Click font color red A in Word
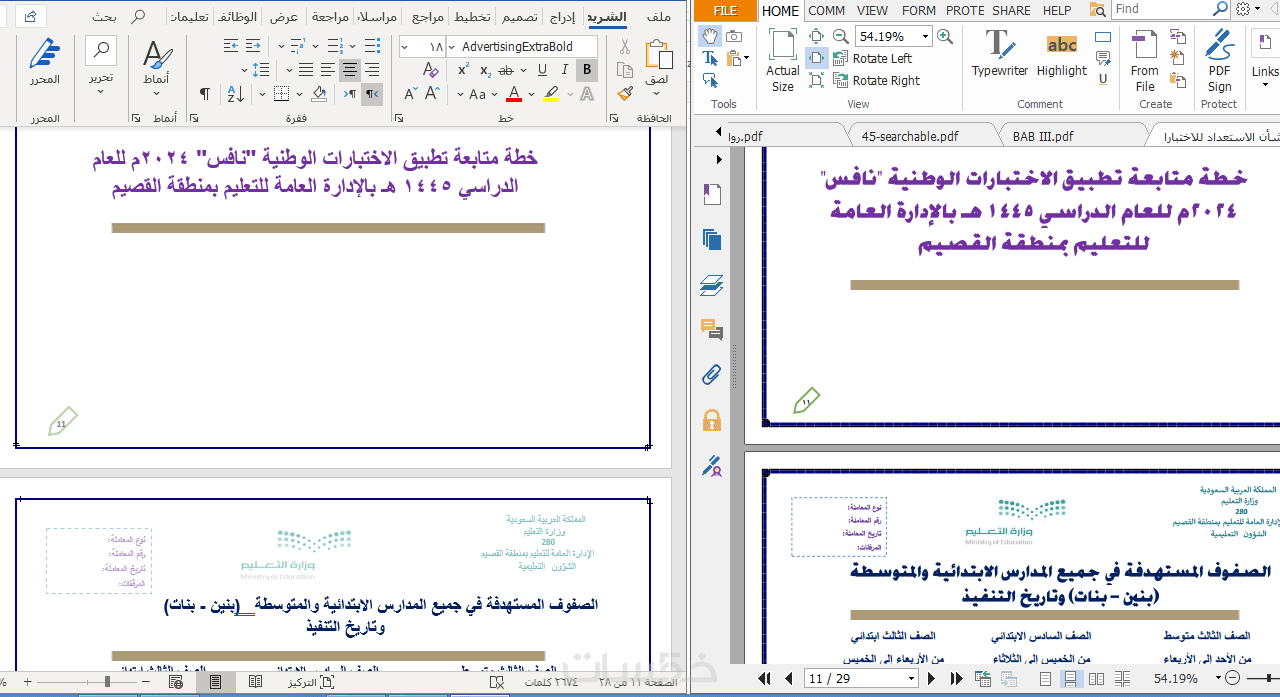 coord(514,94)
